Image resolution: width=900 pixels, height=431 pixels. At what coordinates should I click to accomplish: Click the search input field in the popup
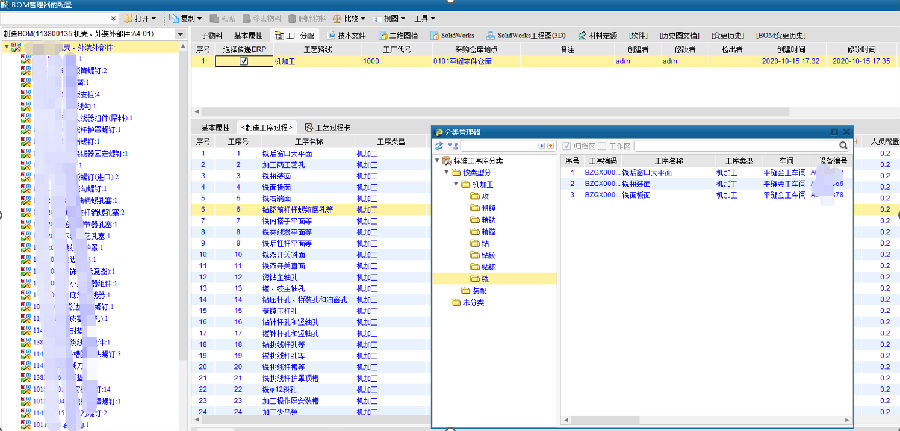click(x=740, y=146)
